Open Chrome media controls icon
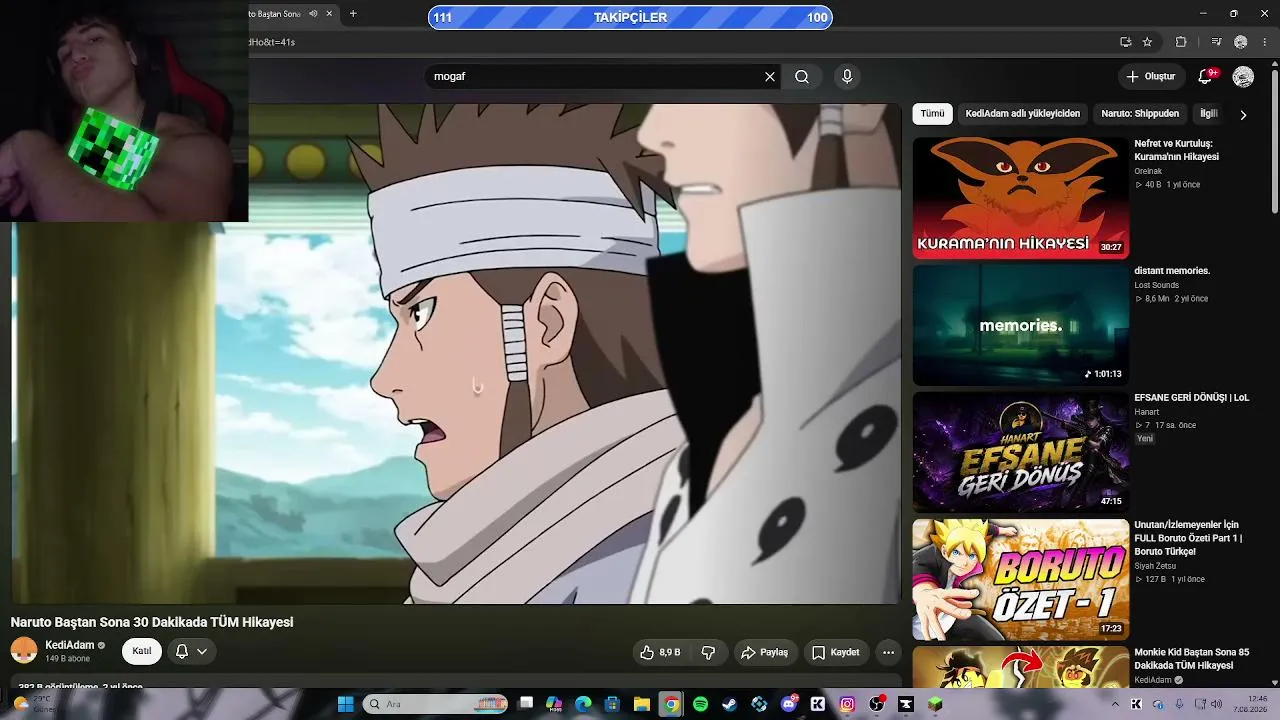This screenshot has width=1280, height=720. (x=1216, y=42)
